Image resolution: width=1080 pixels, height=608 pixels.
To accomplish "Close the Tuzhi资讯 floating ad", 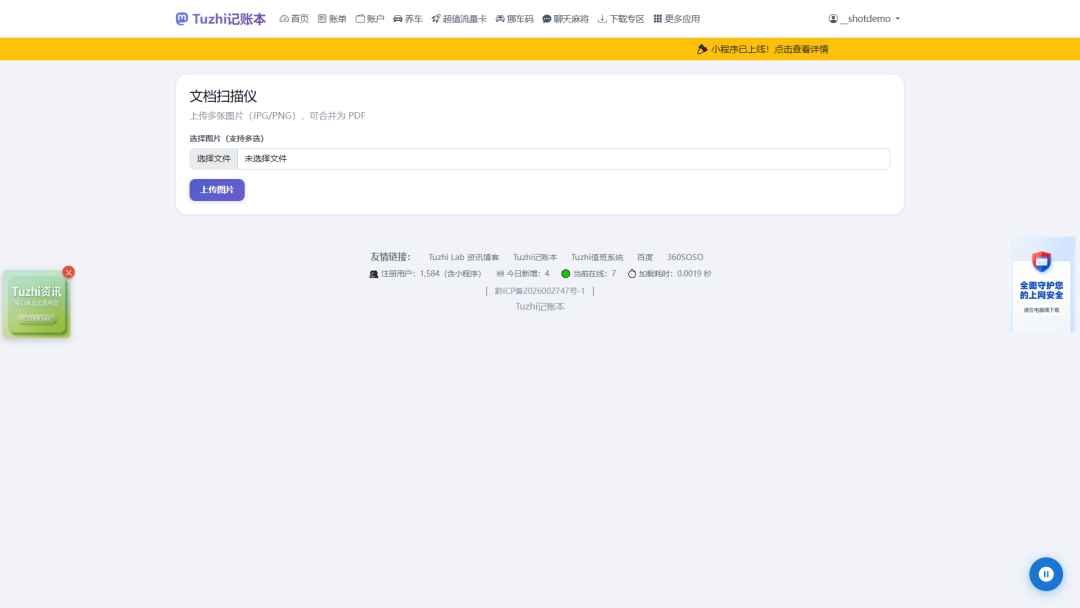I will [68, 272].
